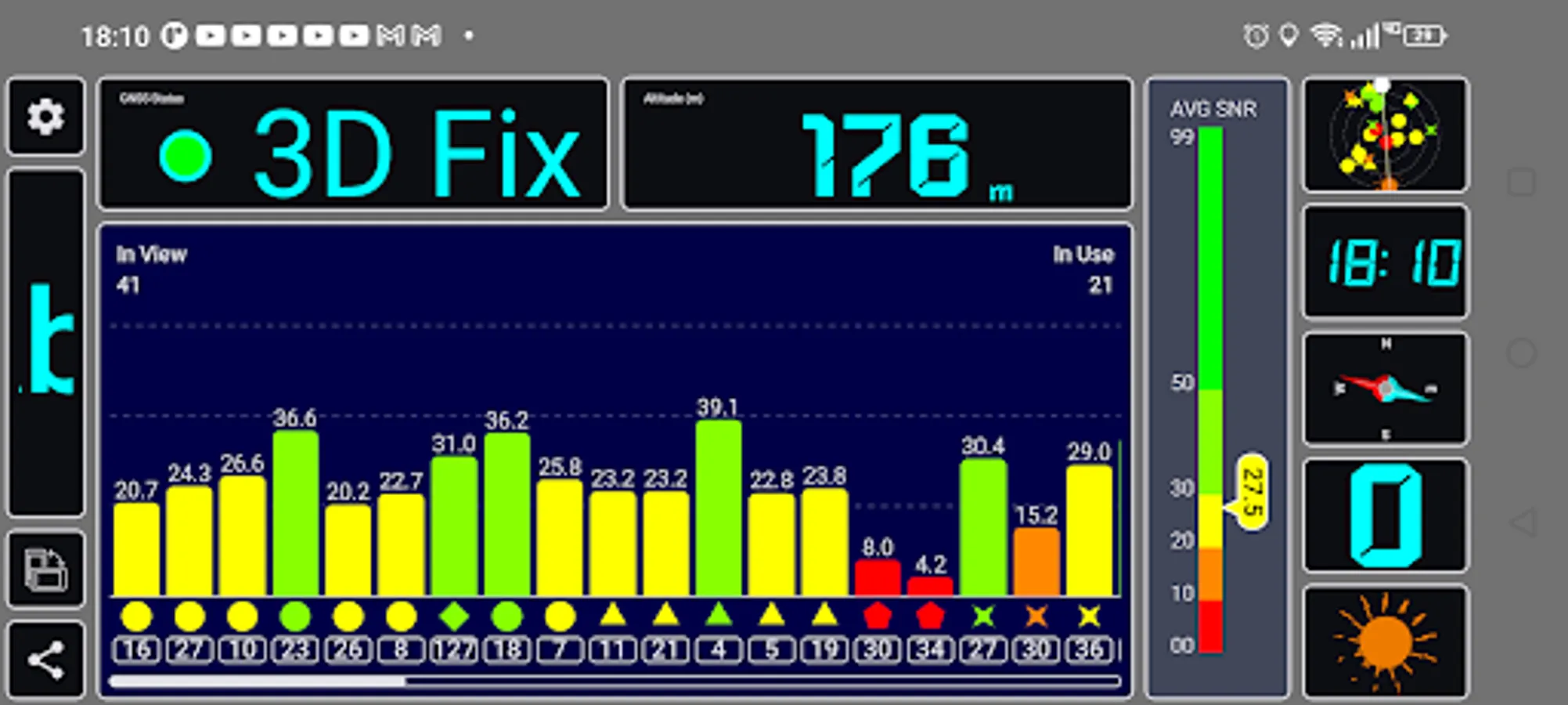Viewport: 1568px width, 705px height.
Task: Tap the yellow bar labeled 22.8
Action: 772,544
